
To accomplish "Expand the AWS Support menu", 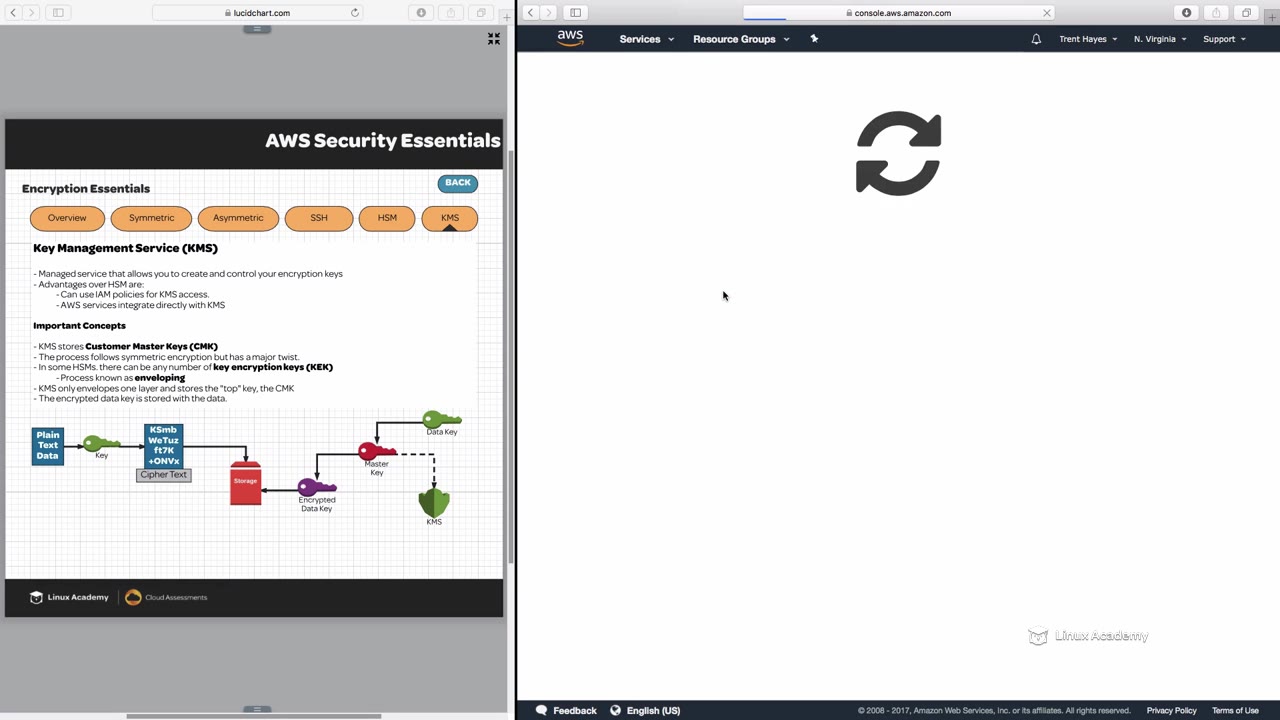I will click(x=1224, y=39).
